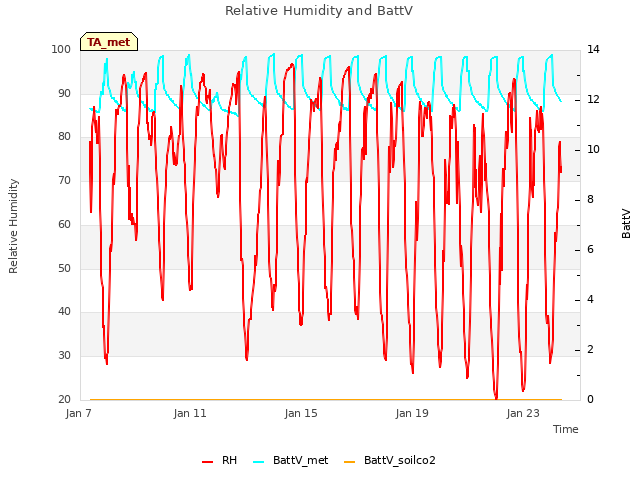
Task: Toggle the BattV_soilco2 legend entry
Action: 390,460
